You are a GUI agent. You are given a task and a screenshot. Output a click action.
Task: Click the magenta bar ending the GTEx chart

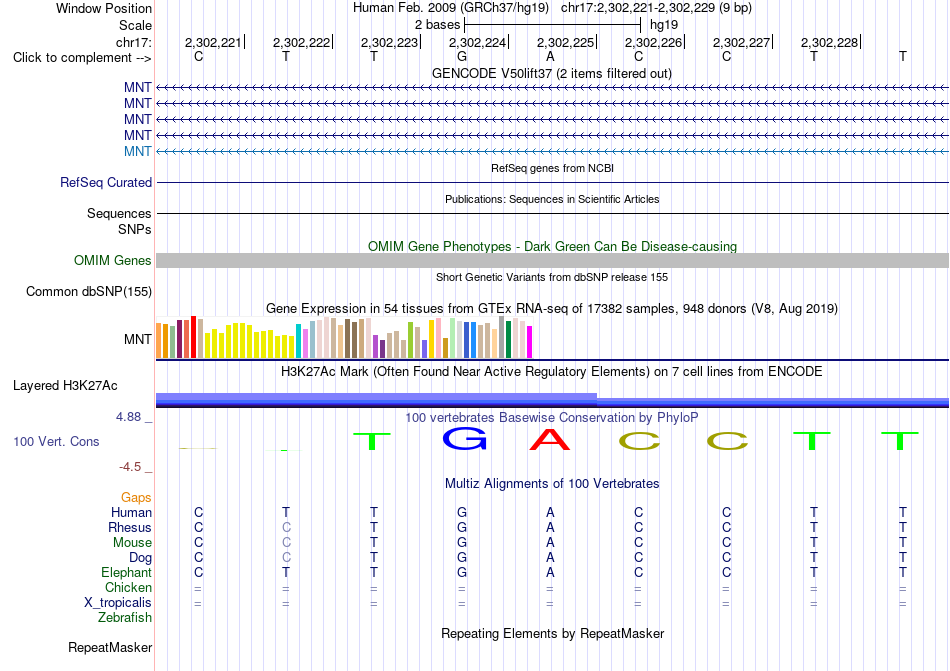pos(530,342)
